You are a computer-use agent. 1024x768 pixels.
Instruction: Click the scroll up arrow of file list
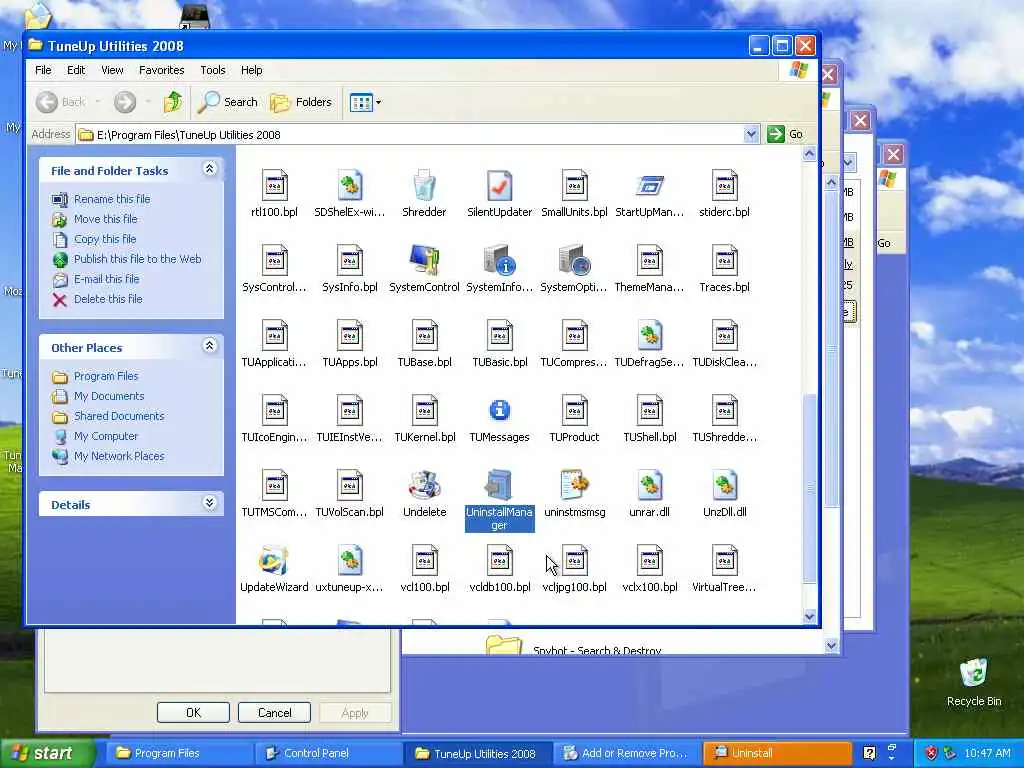[x=810, y=154]
